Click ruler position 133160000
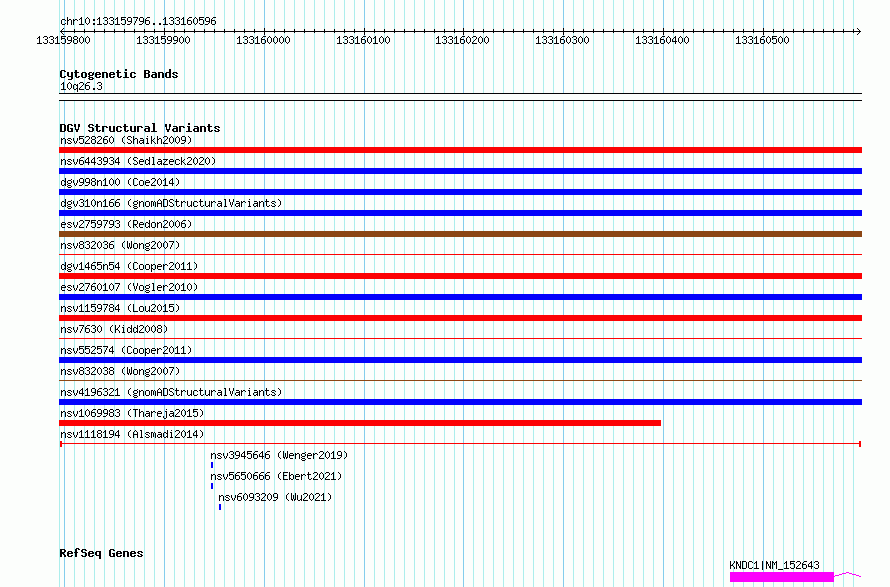The image size is (890, 587). (x=263, y=40)
